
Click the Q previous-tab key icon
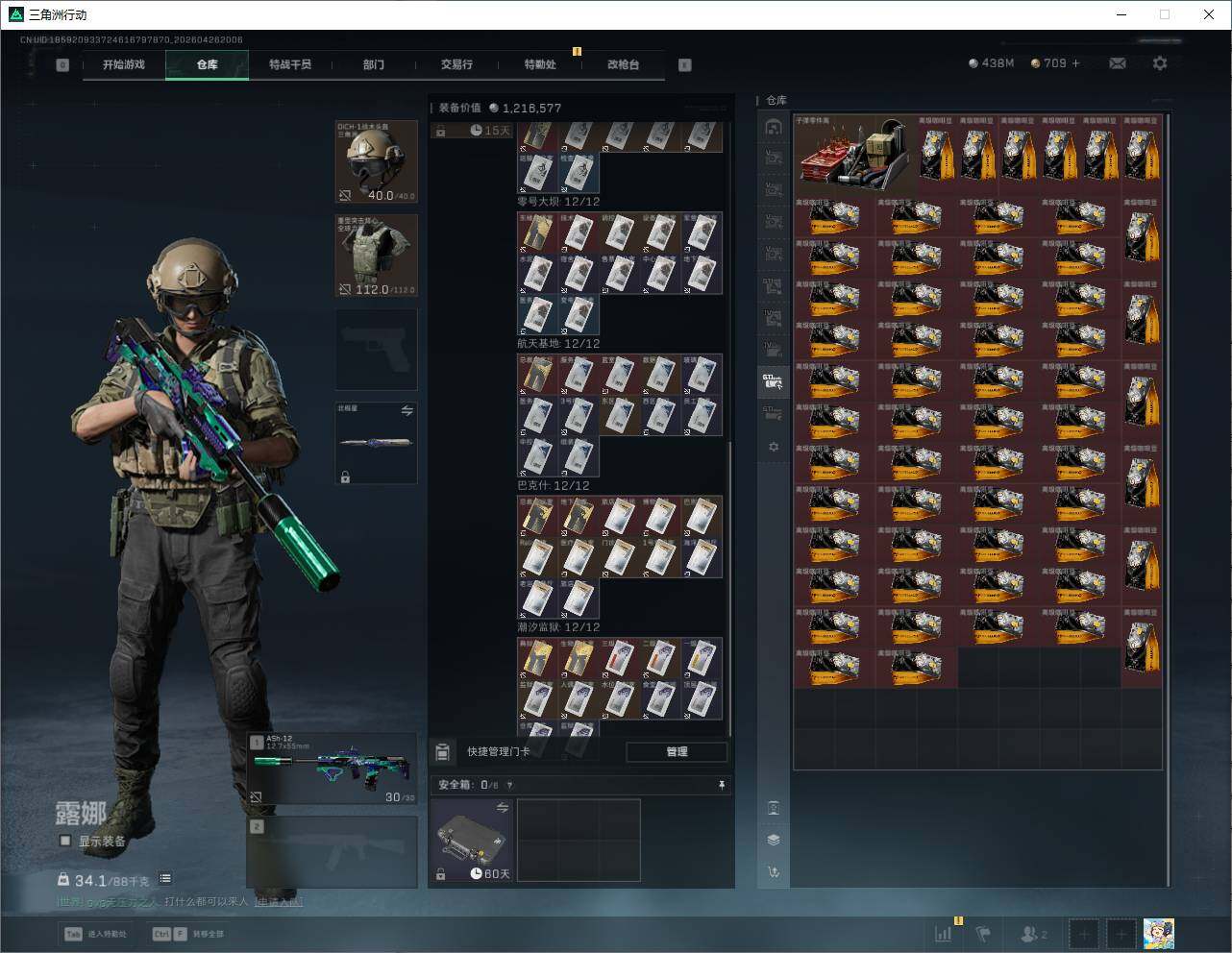coord(62,65)
